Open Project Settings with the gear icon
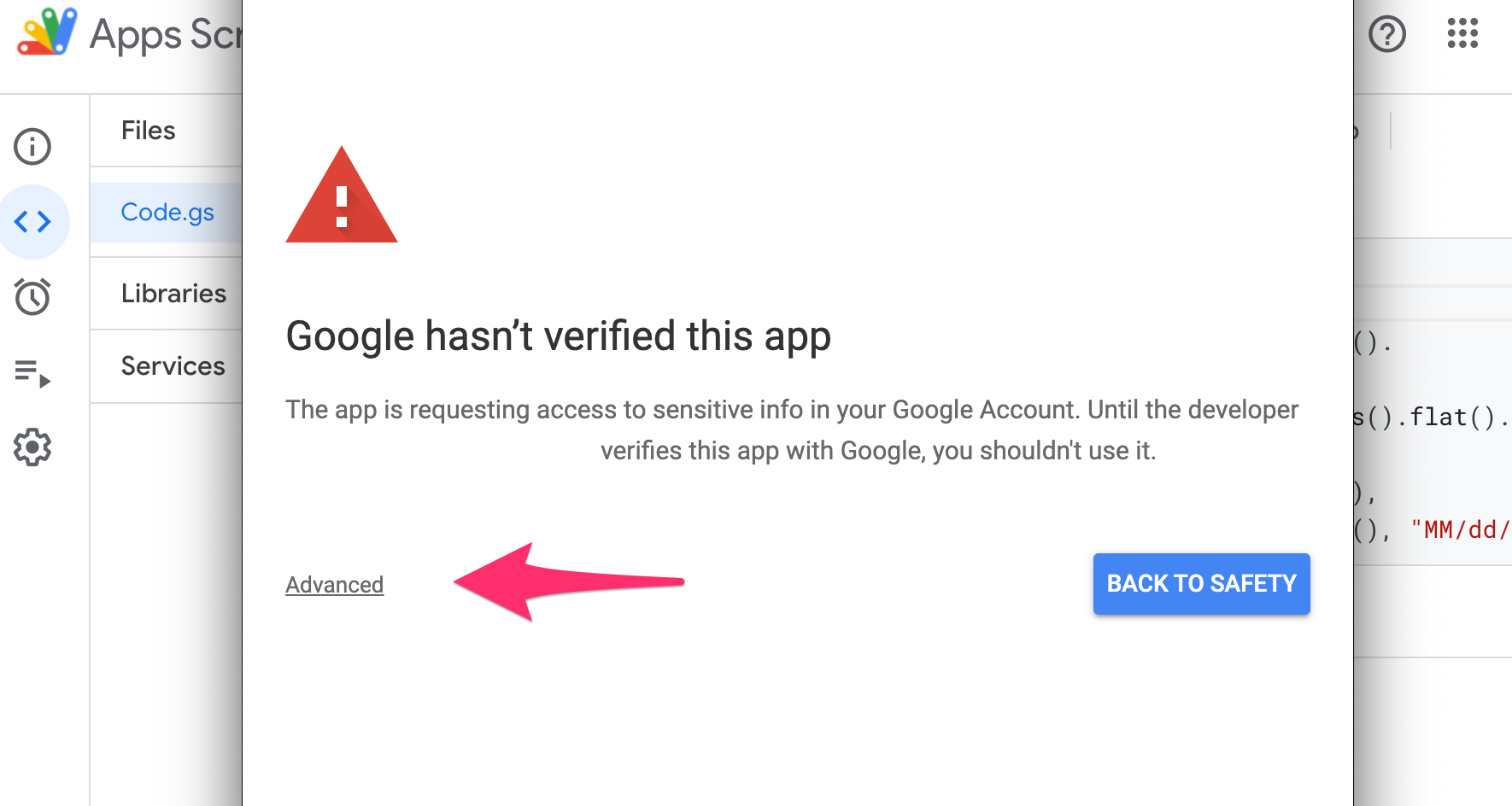This screenshot has height=806, width=1512. tap(32, 447)
